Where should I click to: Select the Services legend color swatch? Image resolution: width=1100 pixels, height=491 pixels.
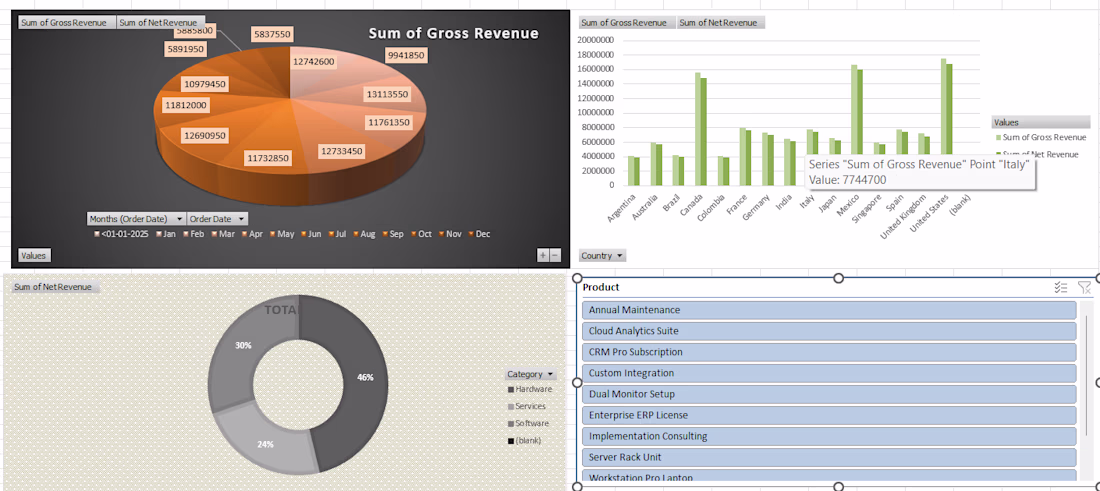[511, 407]
